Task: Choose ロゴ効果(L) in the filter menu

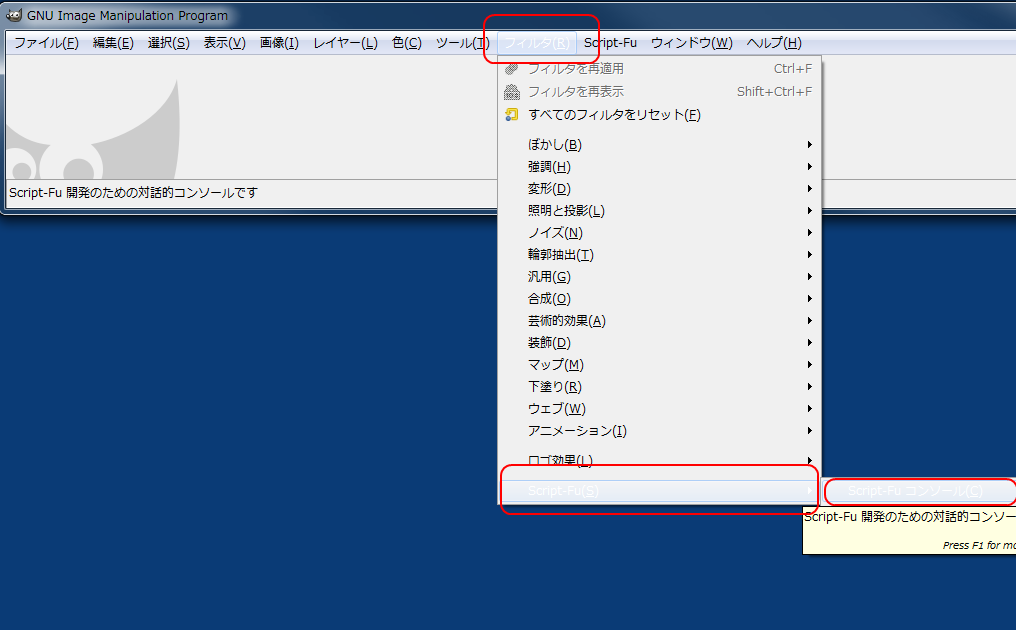Action: [x=660, y=460]
